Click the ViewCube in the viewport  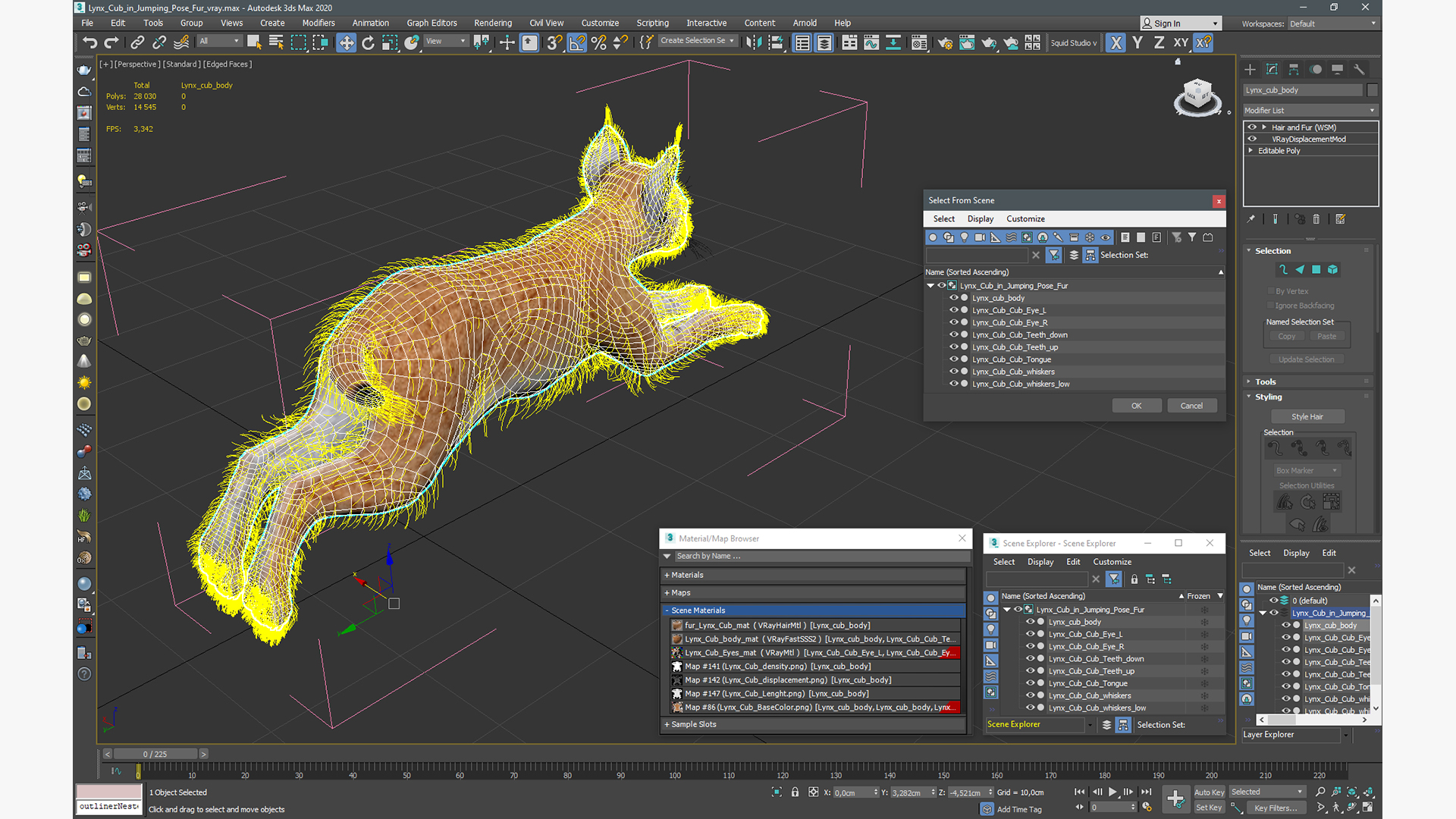(1197, 96)
